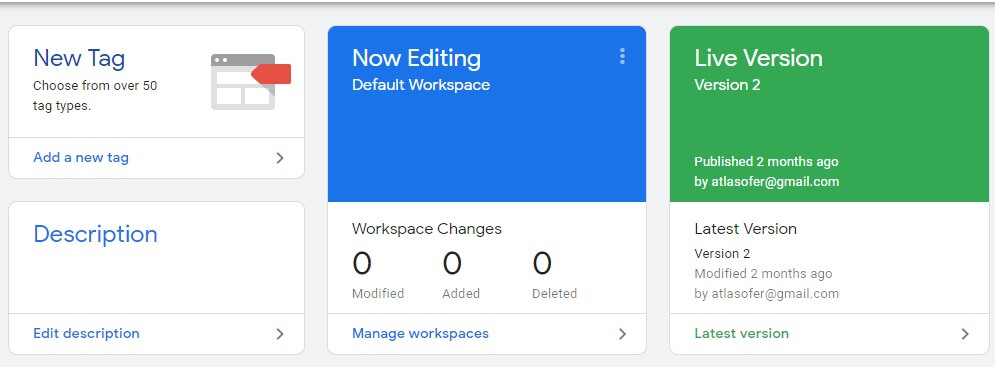995x367 pixels.
Task: Click the chevron beside Manage workspaces
Action: (623, 334)
